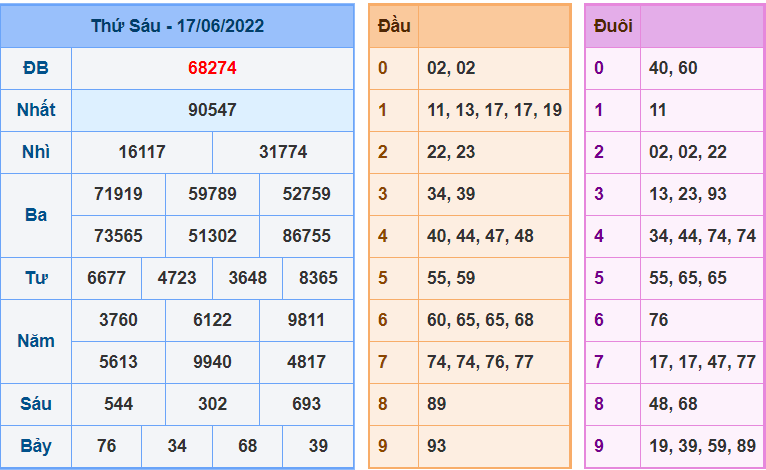Click the number 86755
The height and width of the screenshot is (470, 766).
[x=306, y=236]
